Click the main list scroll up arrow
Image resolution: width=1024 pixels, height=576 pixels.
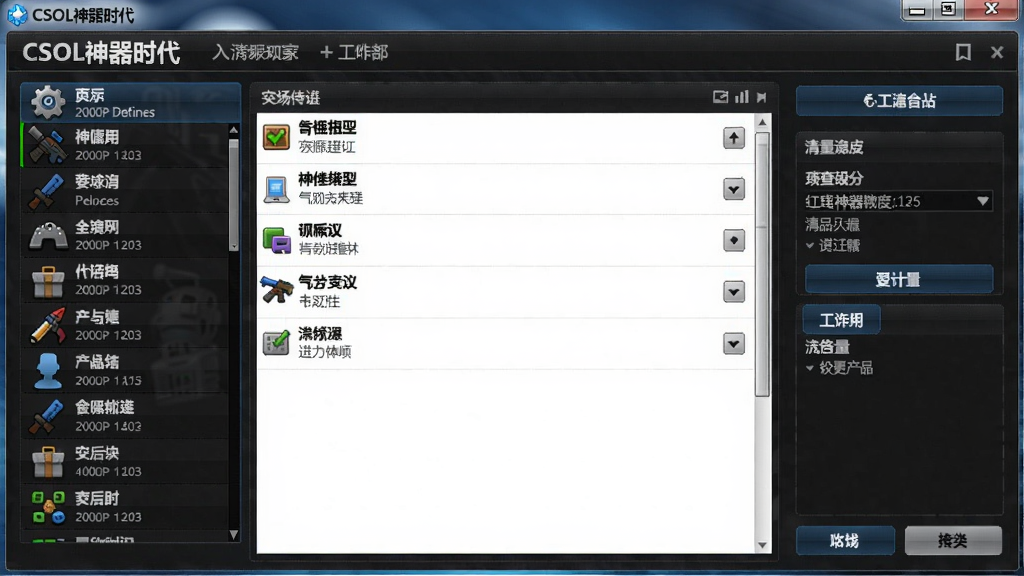tap(762, 122)
